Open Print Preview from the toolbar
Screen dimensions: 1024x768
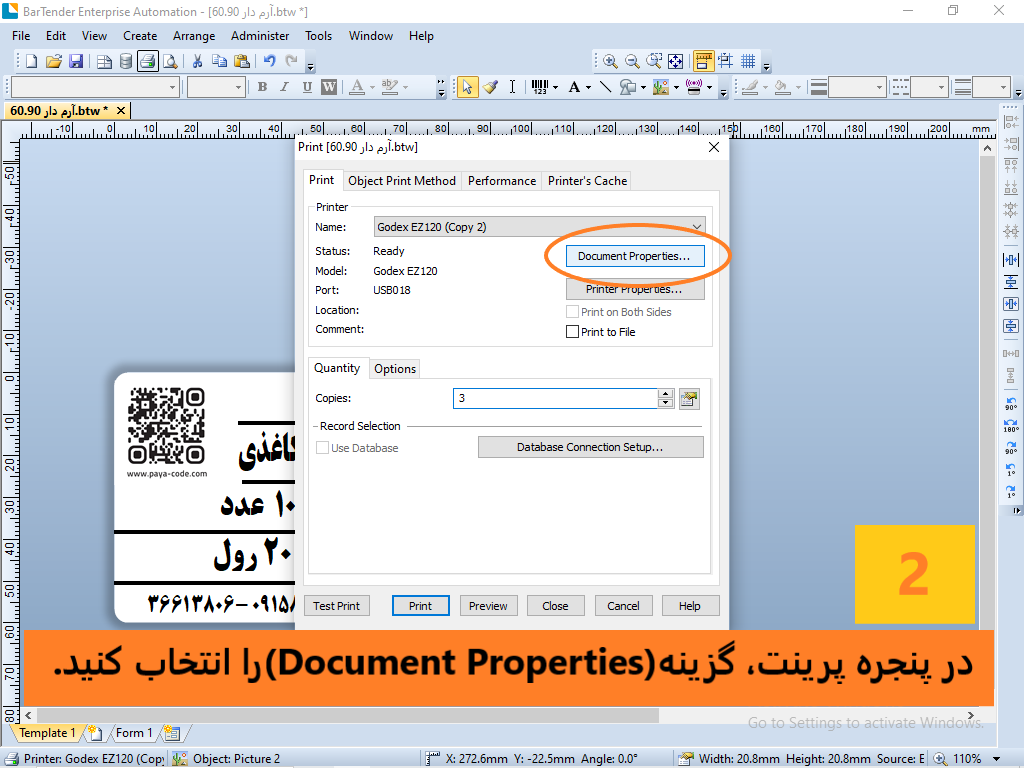point(170,61)
